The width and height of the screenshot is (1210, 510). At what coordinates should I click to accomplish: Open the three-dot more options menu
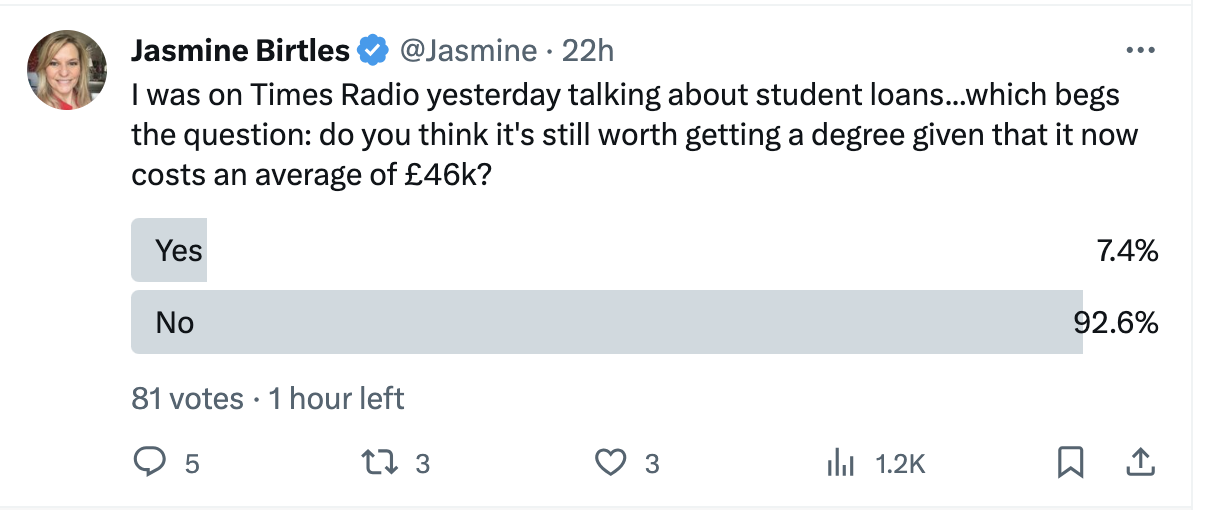pos(1140,49)
